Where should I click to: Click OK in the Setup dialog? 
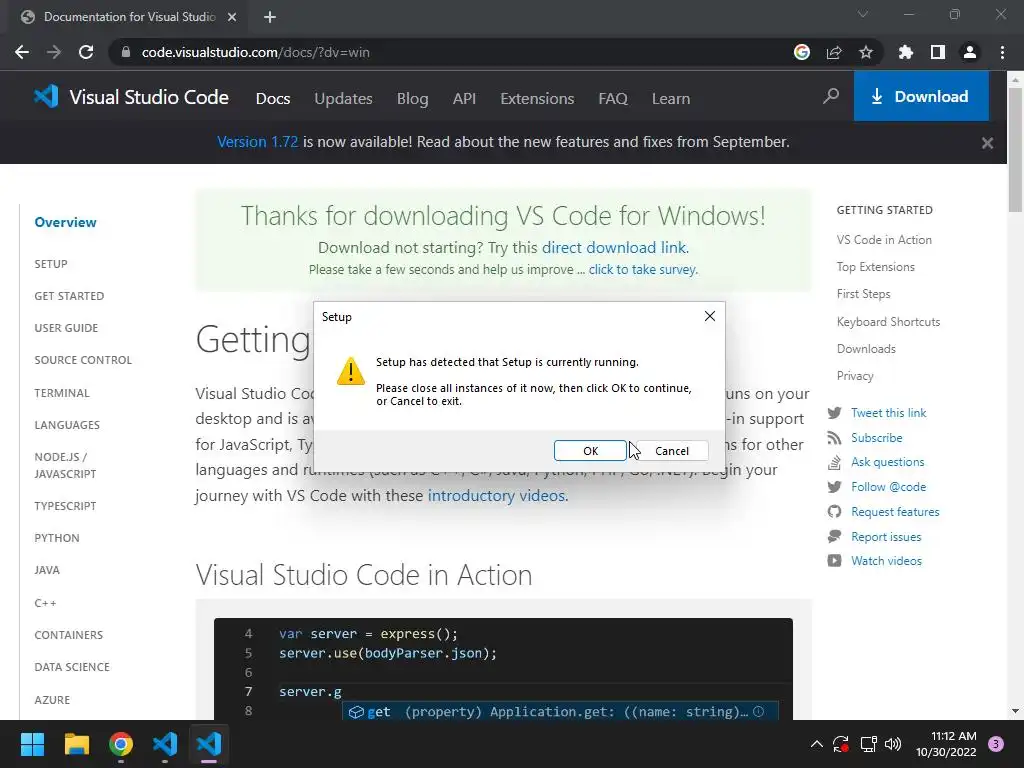click(x=590, y=451)
